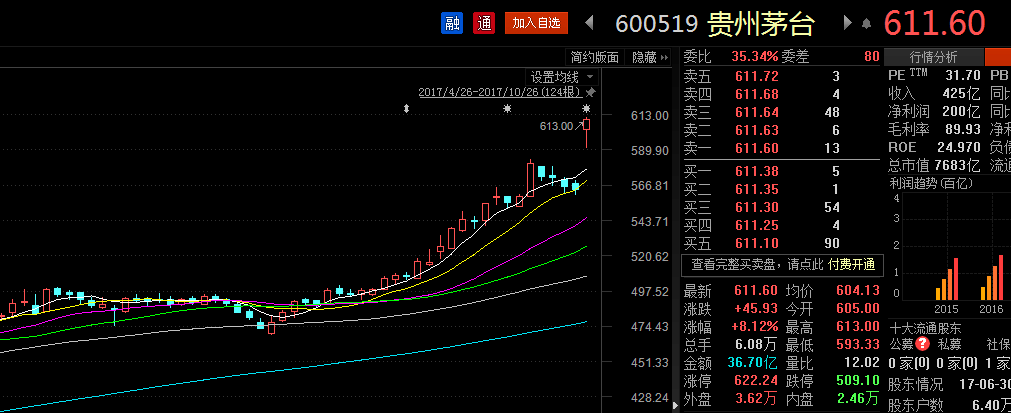Switch to 简约版面 layout
The image size is (1011, 413).
point(594,57)
